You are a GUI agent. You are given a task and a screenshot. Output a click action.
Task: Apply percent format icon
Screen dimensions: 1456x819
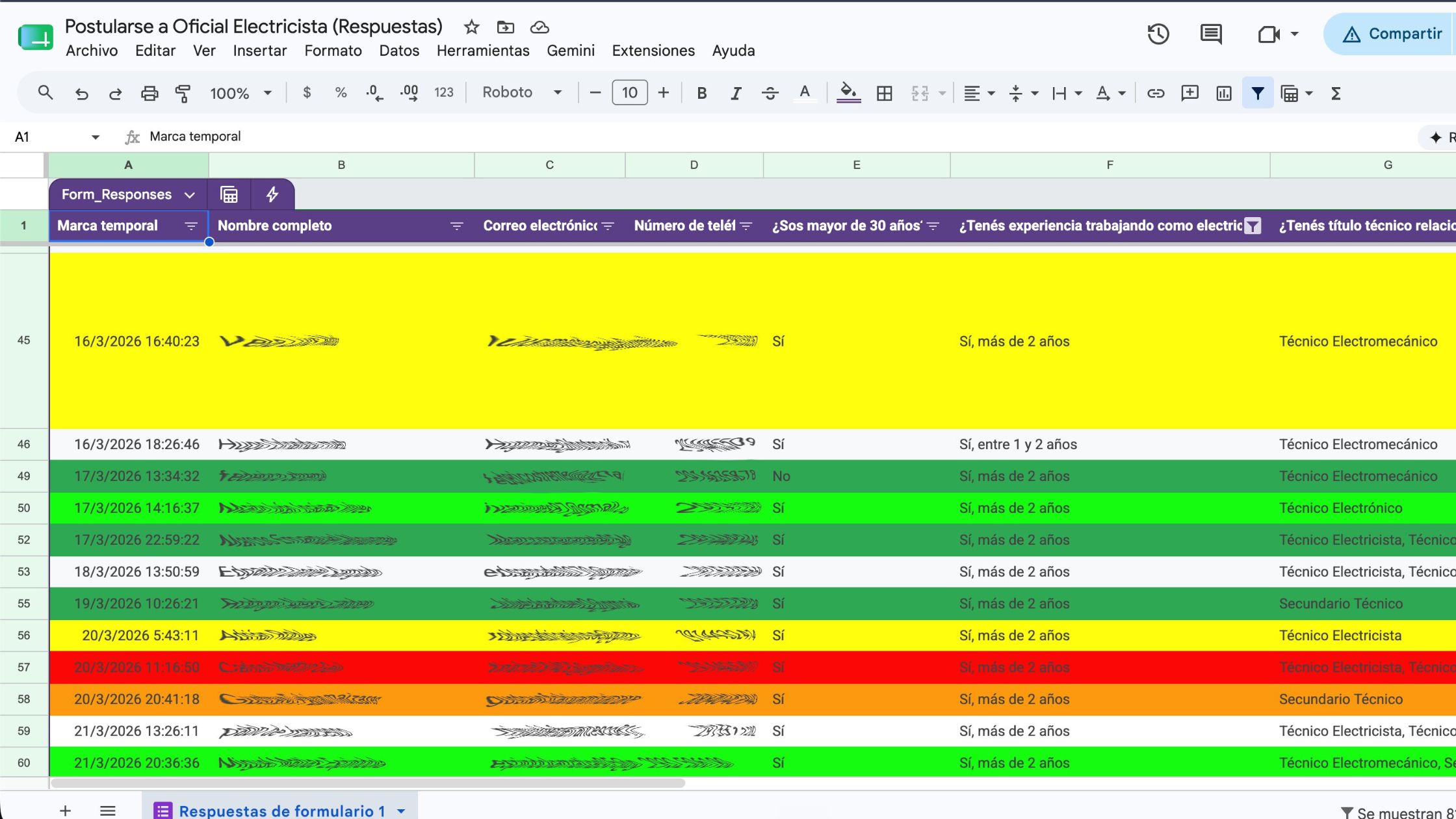(341, 93)
